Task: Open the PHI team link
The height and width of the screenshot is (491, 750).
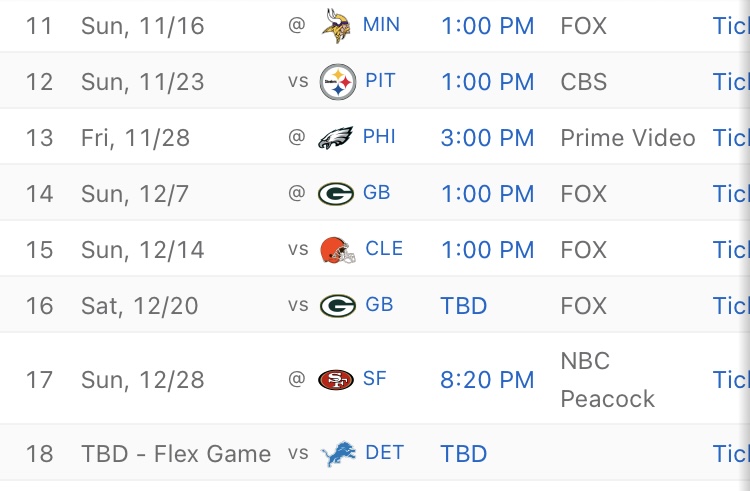Action: click(x=380, y=137)
